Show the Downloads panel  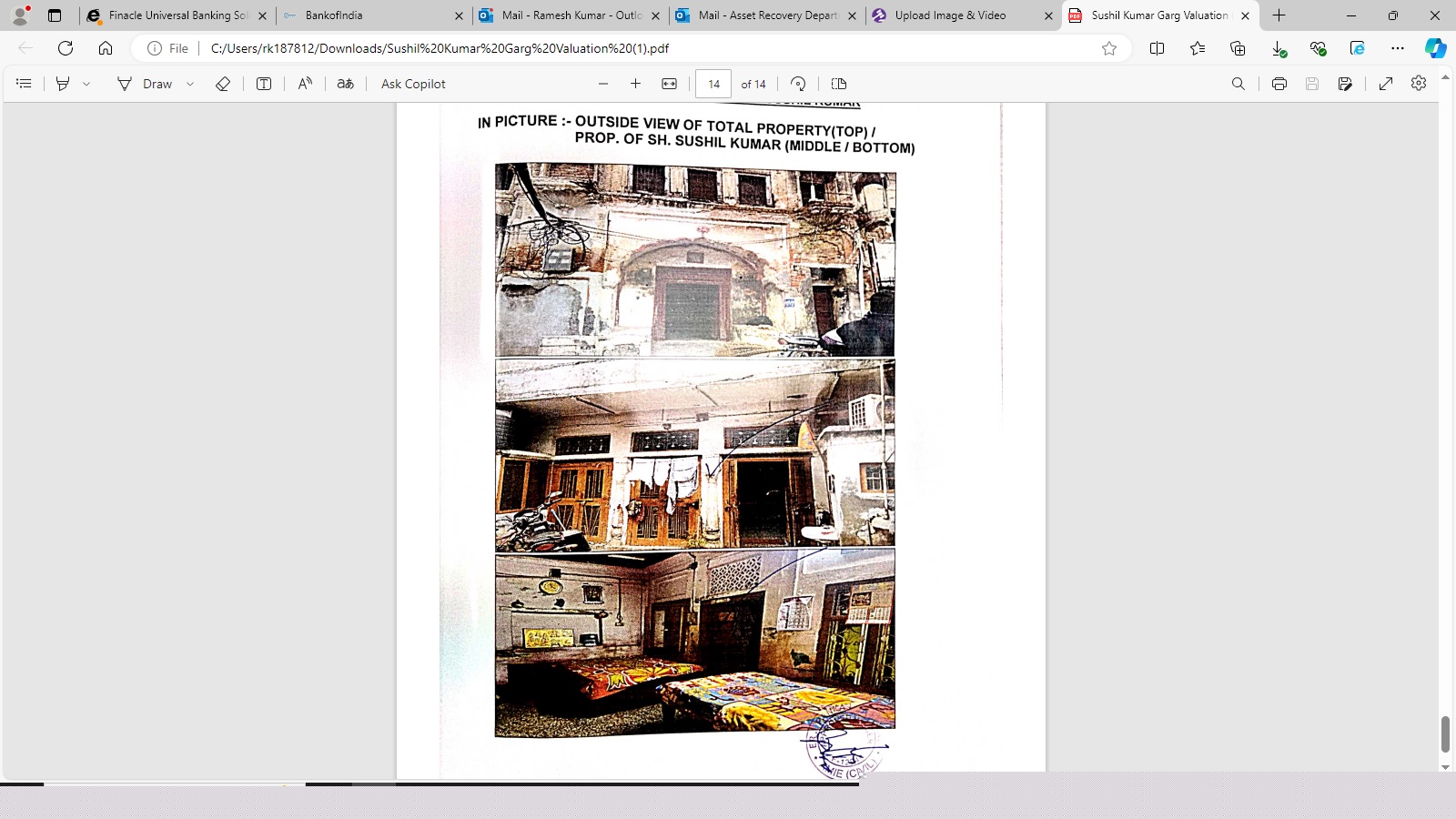click(1278, 48)
